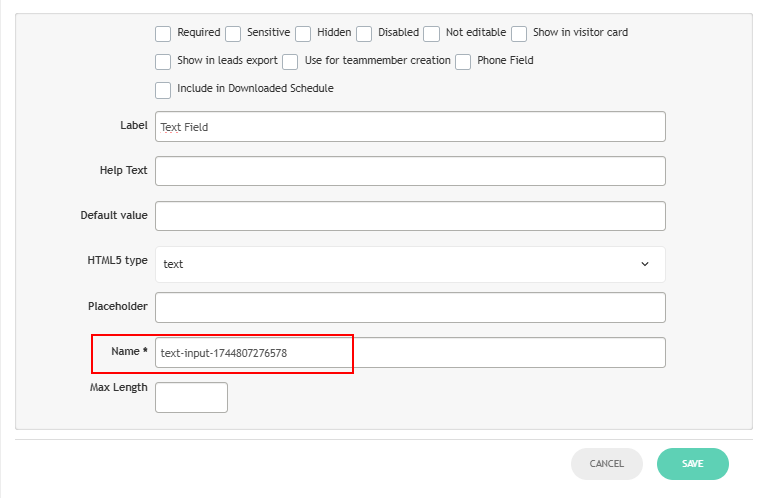The width and height of the screenshot is (767, 498).
Task: Select the Phone Field checkbox
Action: click(x=463, y=62)
